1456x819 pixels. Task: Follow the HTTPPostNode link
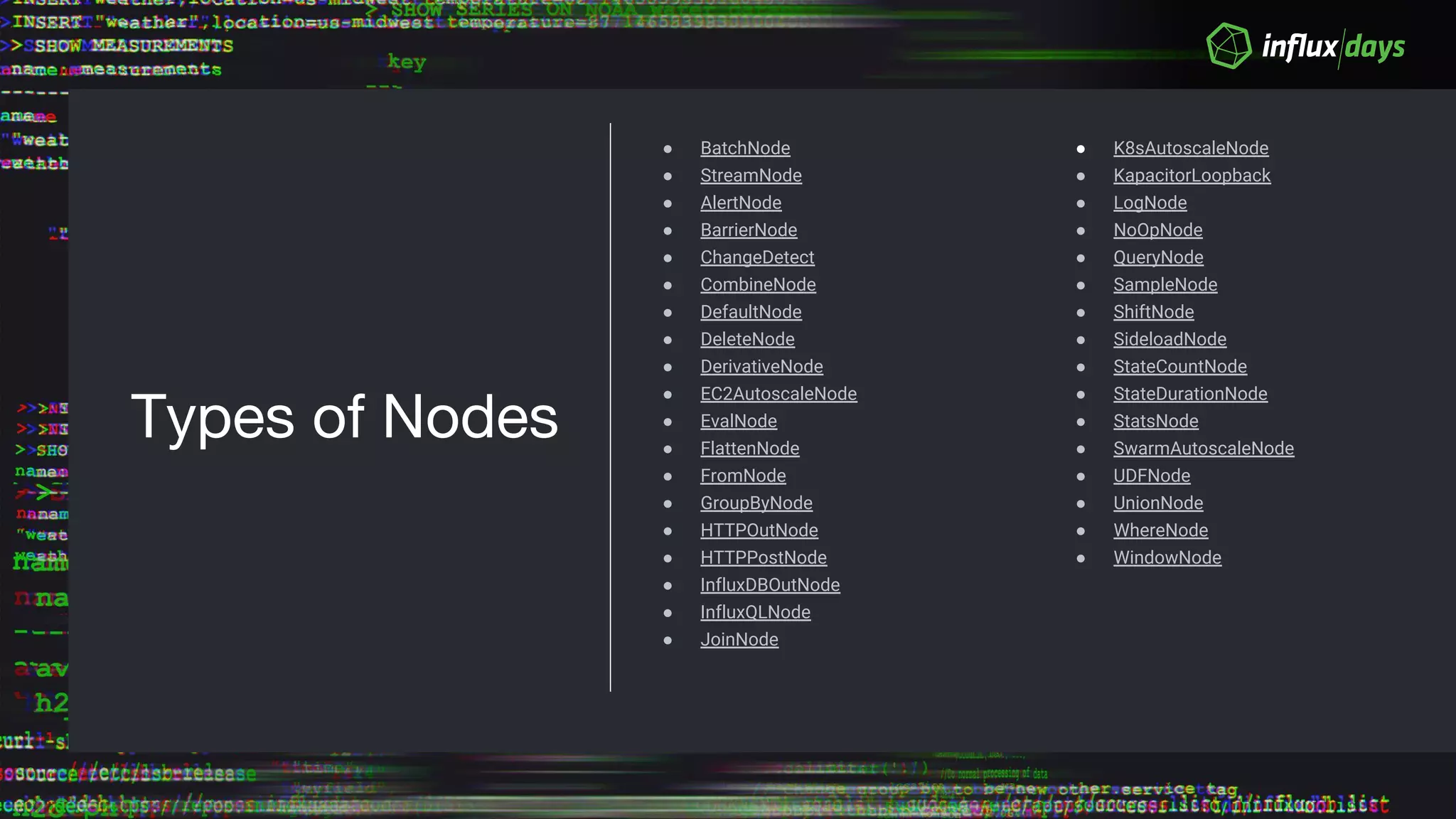(764, 557)
